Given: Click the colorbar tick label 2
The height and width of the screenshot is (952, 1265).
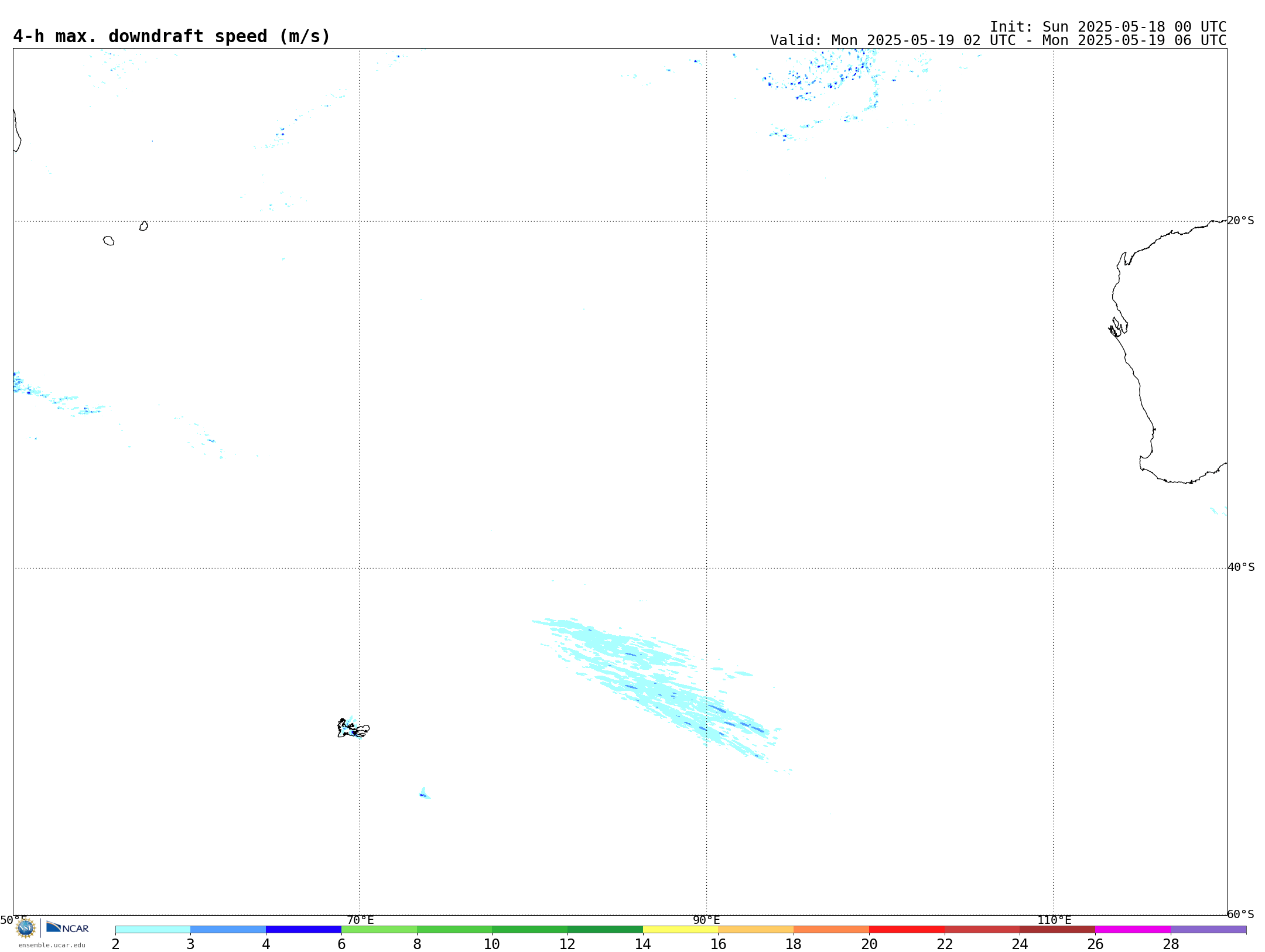Looking at the screenshot, I should [115, 944].
